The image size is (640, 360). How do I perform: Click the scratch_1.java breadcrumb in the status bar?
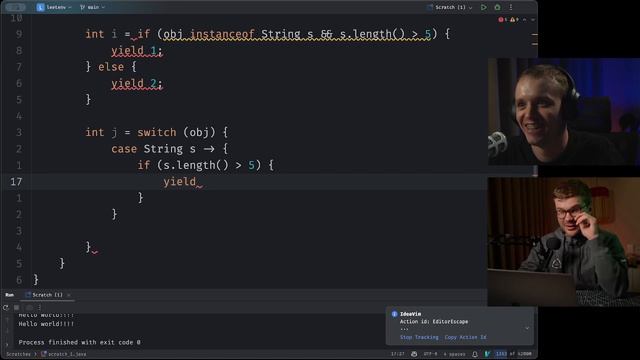64,354
